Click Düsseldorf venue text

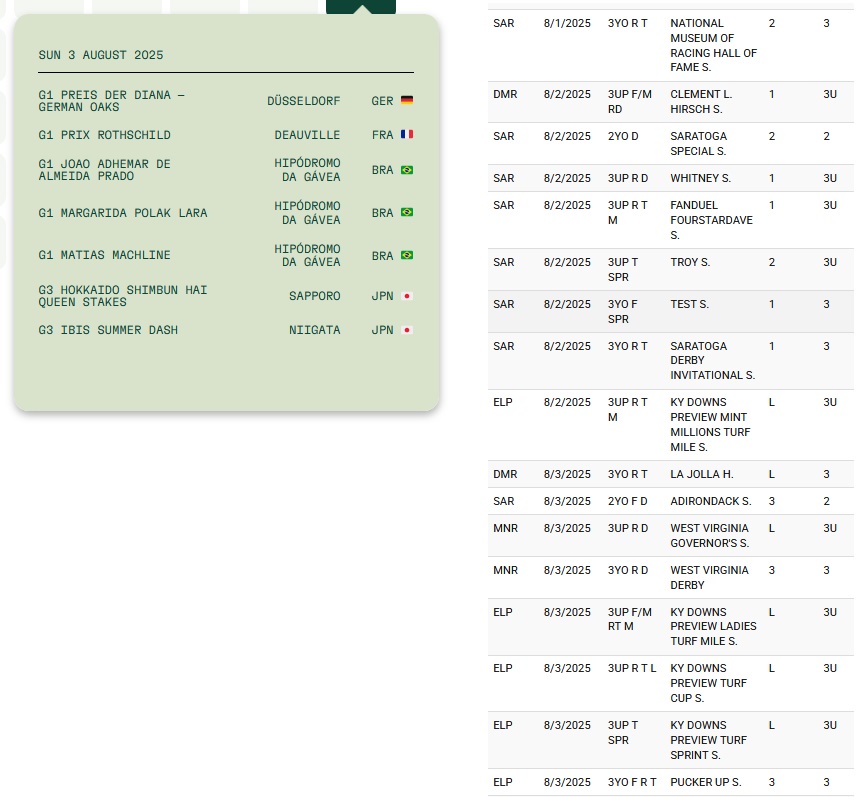(304, 101)
